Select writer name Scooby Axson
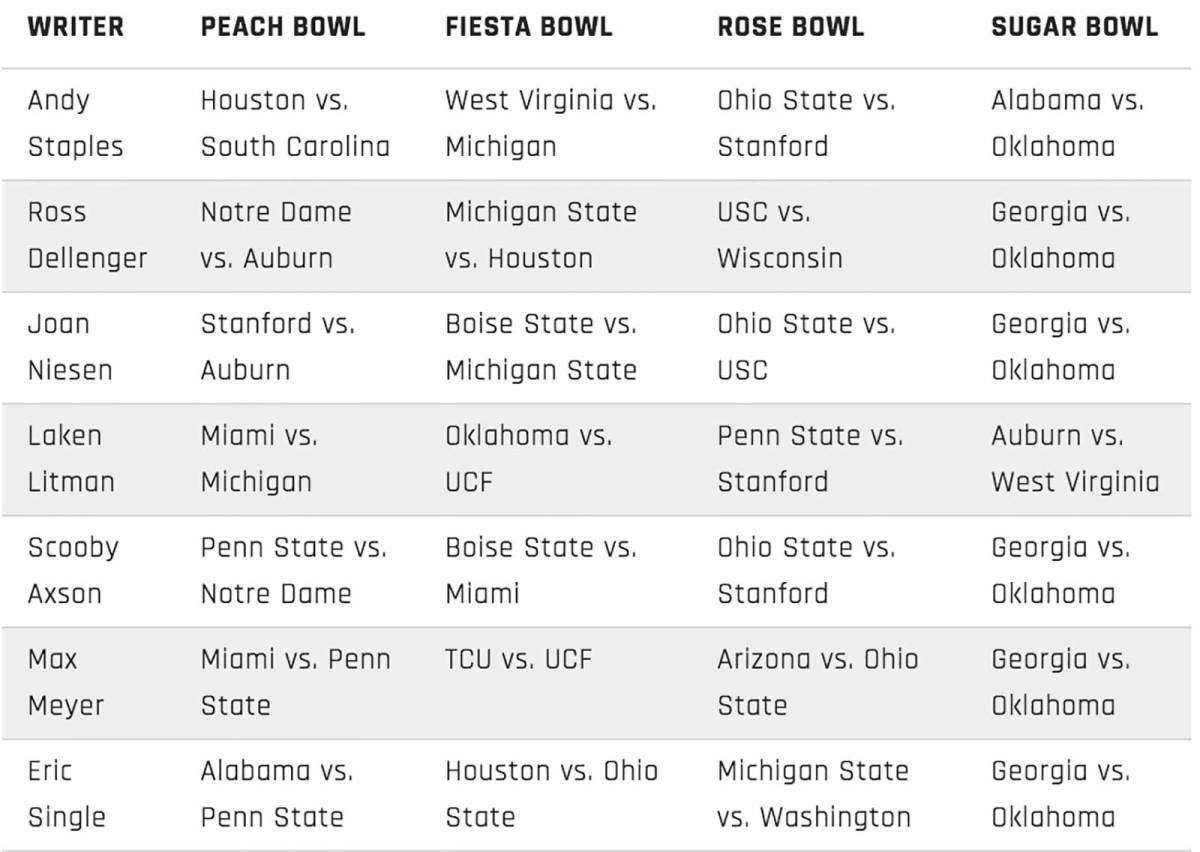 [x=72, y=571]
